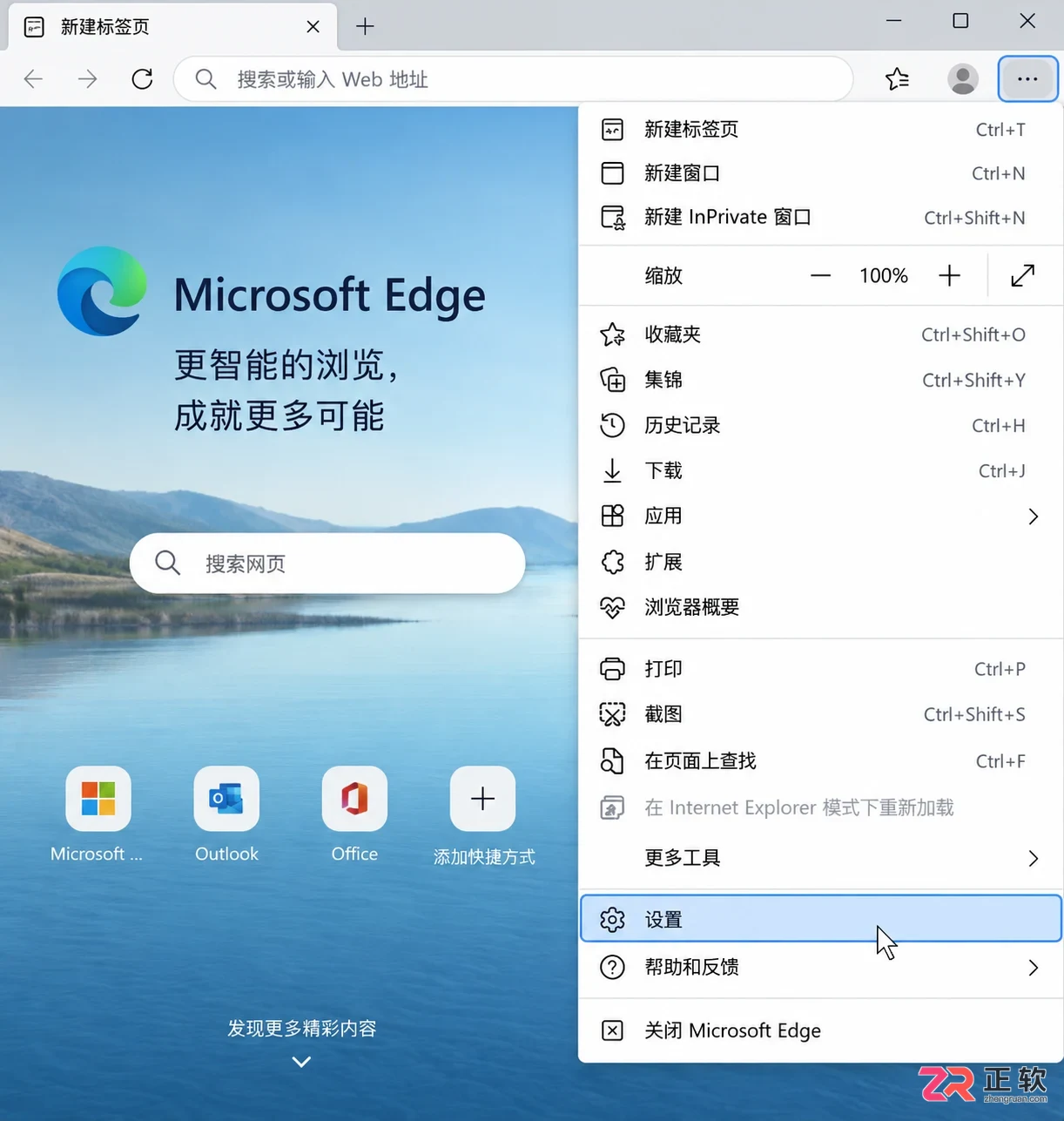Viewport: 1064px width, 1121px height.
Task: Zoom out with the minus button
Action: coord(820,276)
